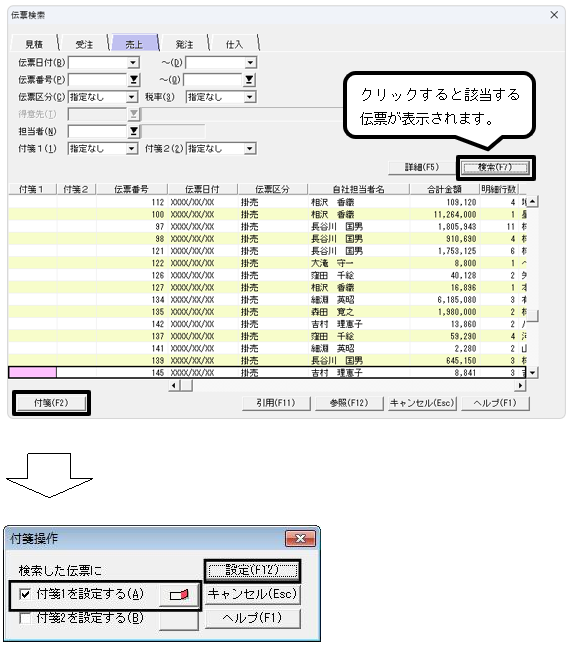Expand the 税率 dropdown
This screenshot has height=651, width=573.
250,97
